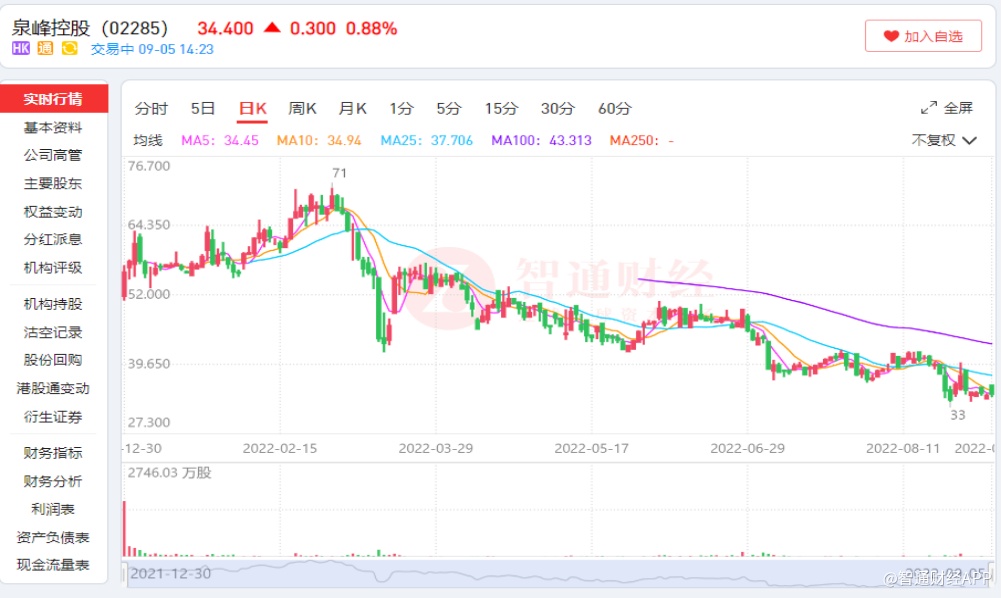The height and width of the screenshot is (598, 1002).
Task: Select the 日K chart tab
Action: click(x=252, y=109)
